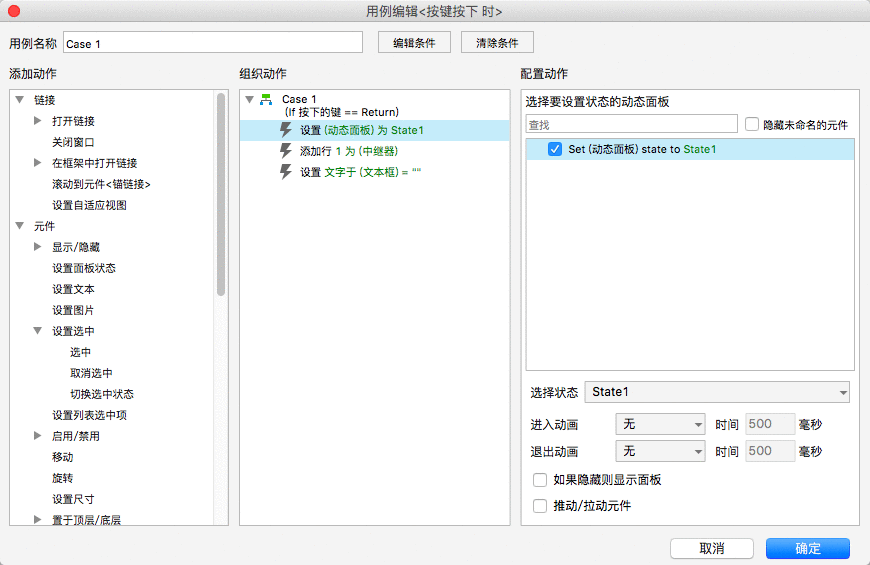
Task: Open the 选择状态 State1 dropdown
Action: pyautogui.click(x=717, y=392)
